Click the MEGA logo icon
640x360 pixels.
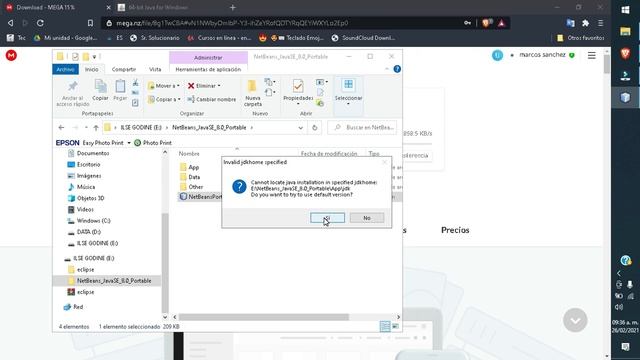pos(11,56)
